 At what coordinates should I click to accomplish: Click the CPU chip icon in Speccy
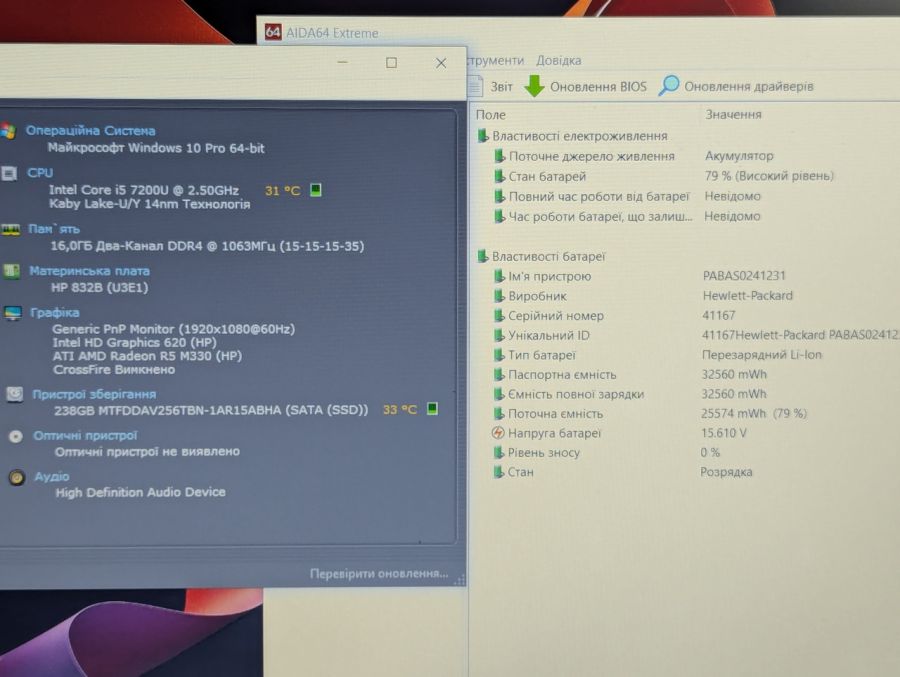(9, 173)
